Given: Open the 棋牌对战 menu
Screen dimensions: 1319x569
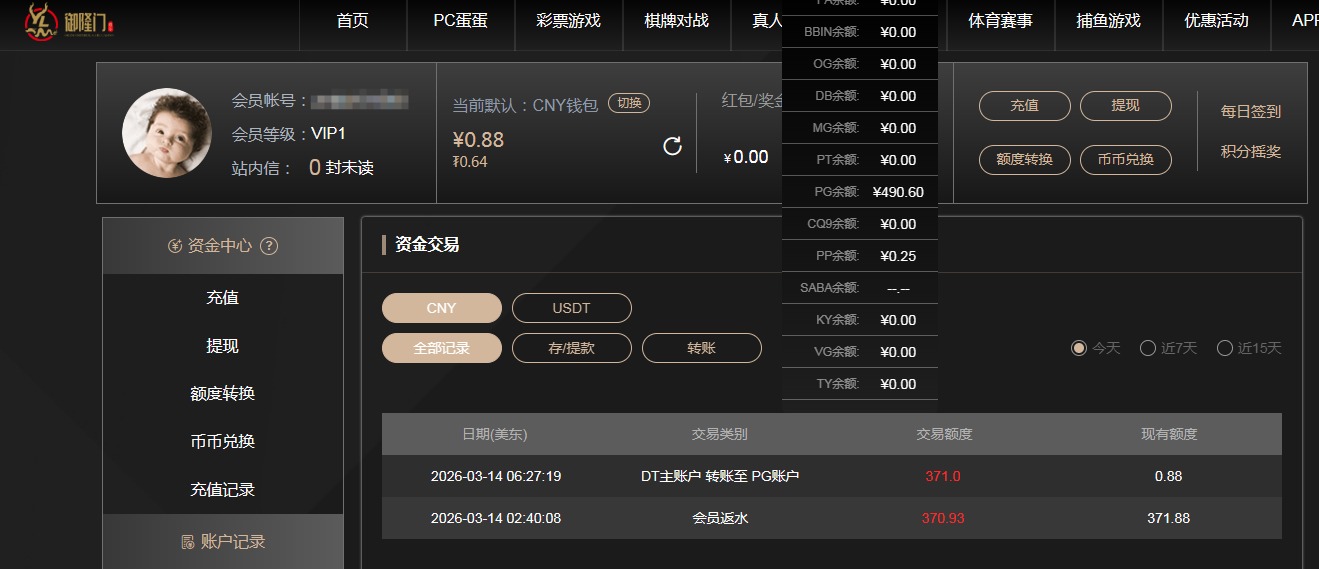Looking at the screenshot, I should (x=677, y=21).
